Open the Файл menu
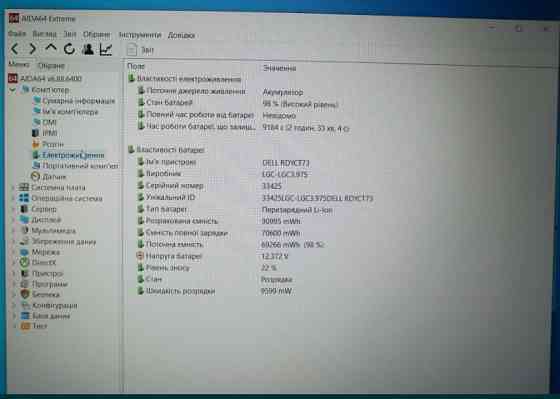Image resolution: width=560 pixels, height=399 pixels. coord(17,34)
